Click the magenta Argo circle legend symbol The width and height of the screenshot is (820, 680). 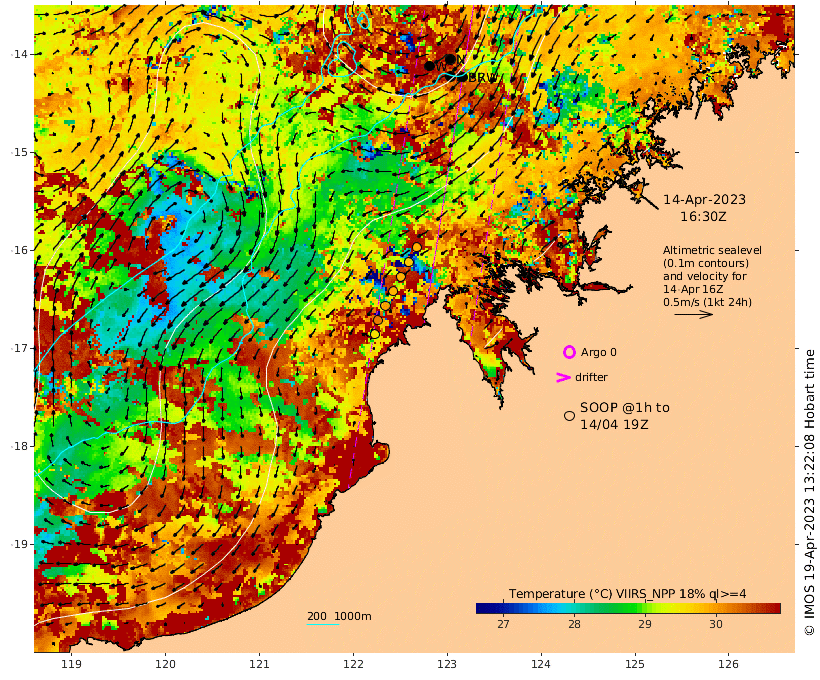tap(569, 352)
